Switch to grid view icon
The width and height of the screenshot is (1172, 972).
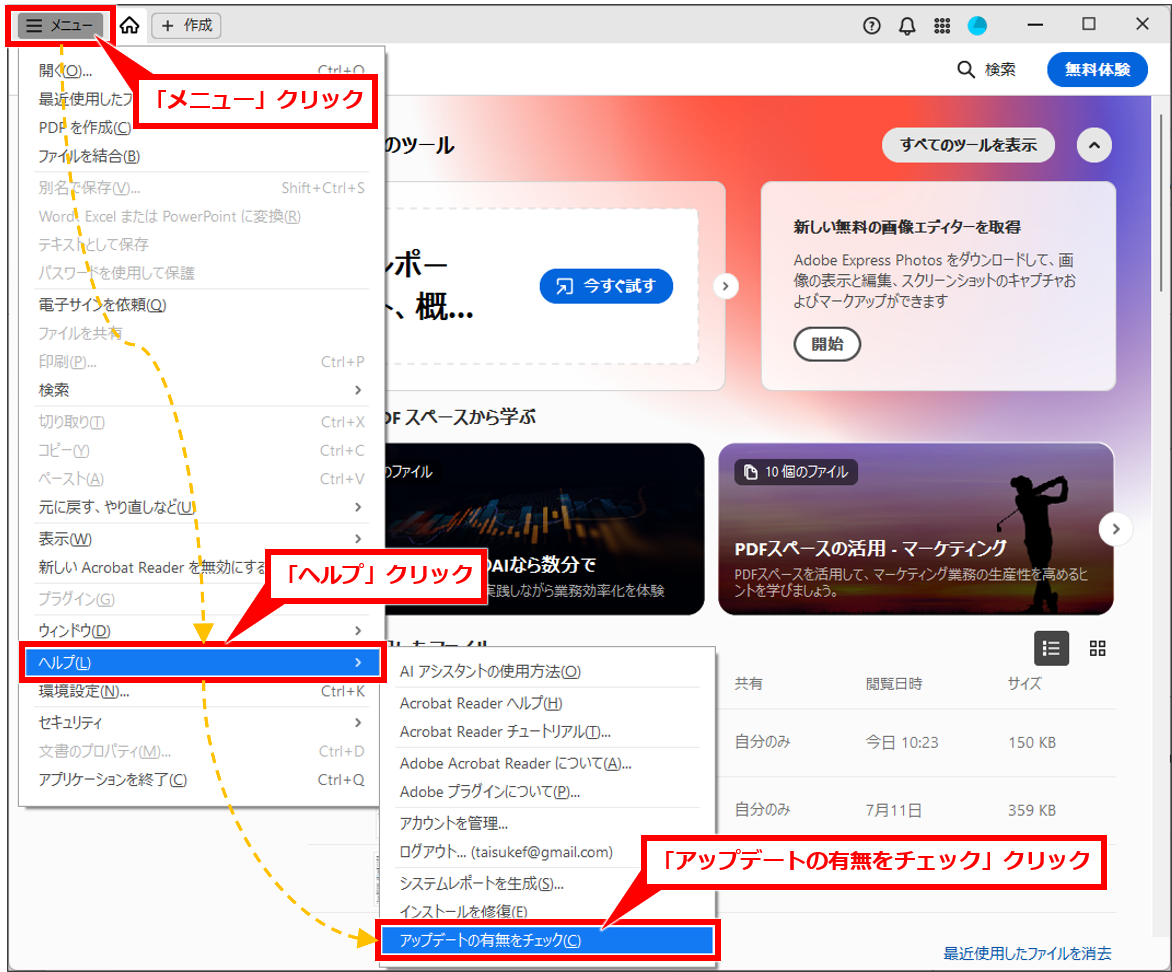click(1097, 648)
